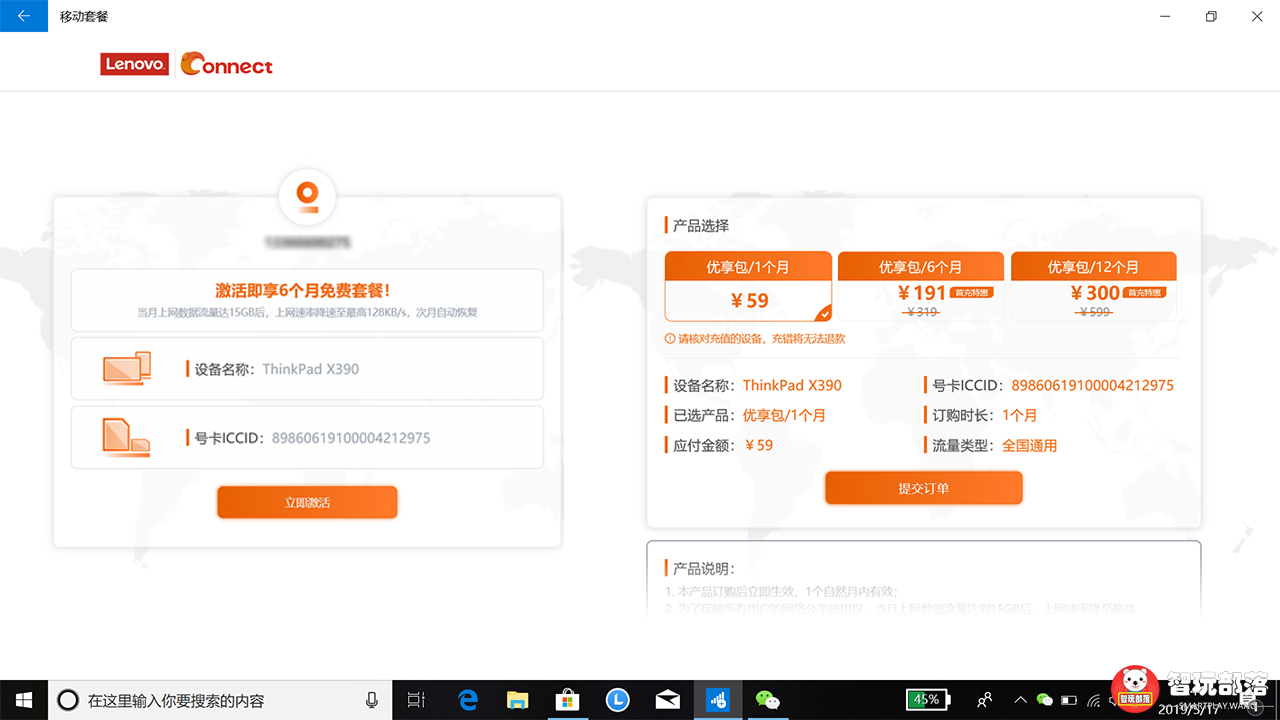The width and height of the screenshot is (1280, 720).
Task: Select the 优享包/12个月 ¥300 plan
Action: pos(1093,286)
